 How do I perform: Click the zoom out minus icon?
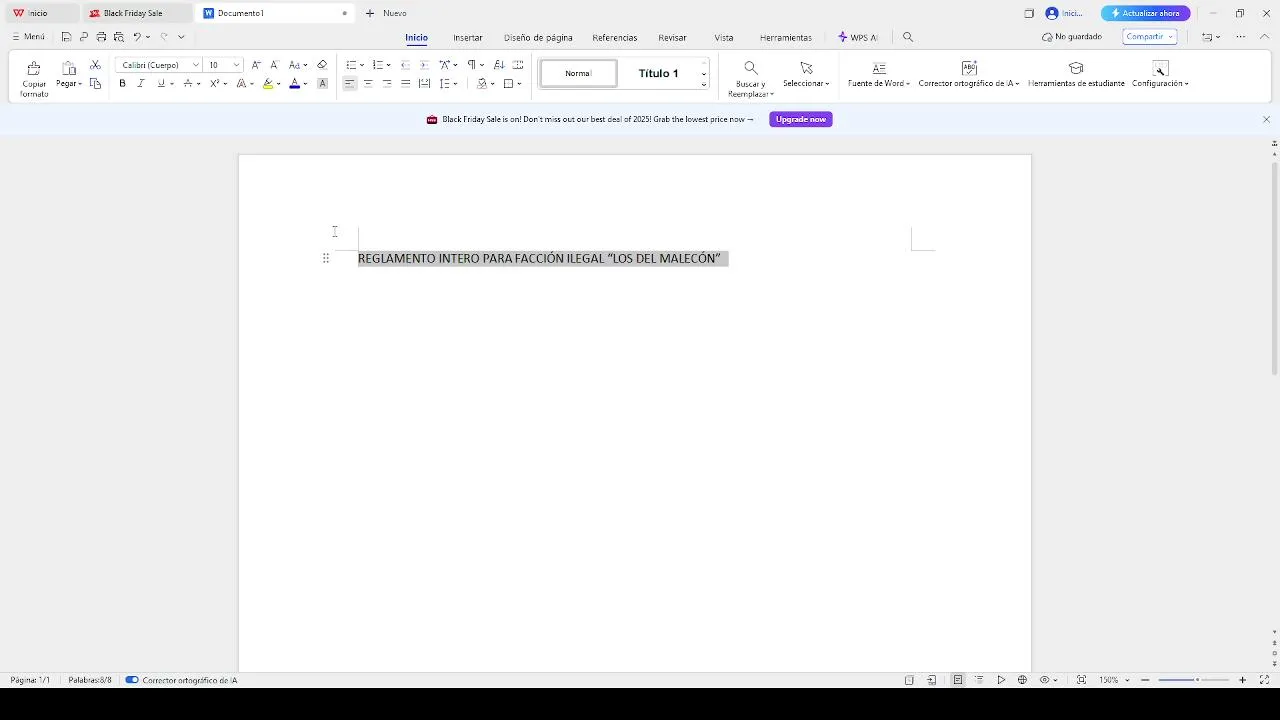[x=1146, y=680]
